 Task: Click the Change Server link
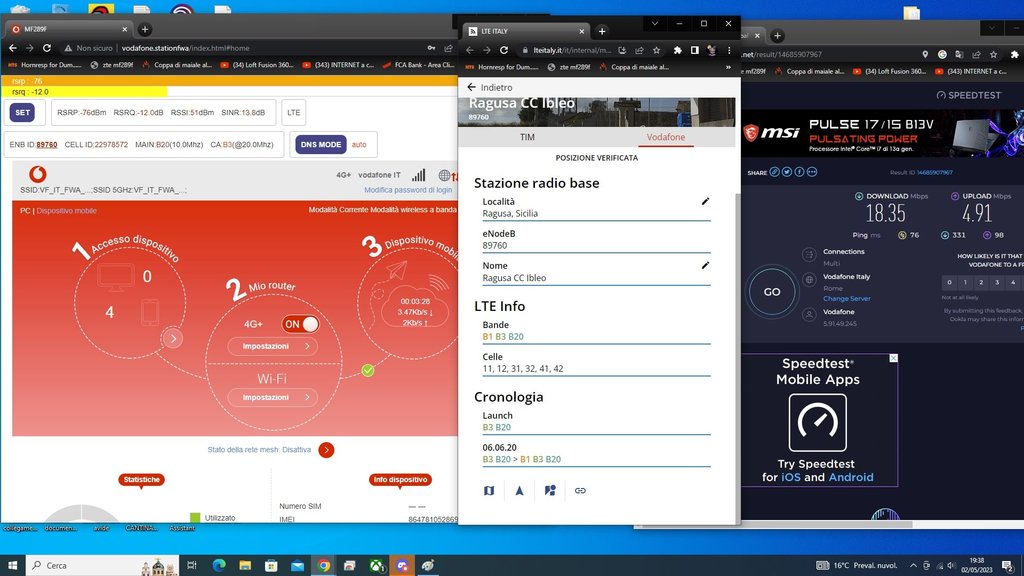coord(846,298)
